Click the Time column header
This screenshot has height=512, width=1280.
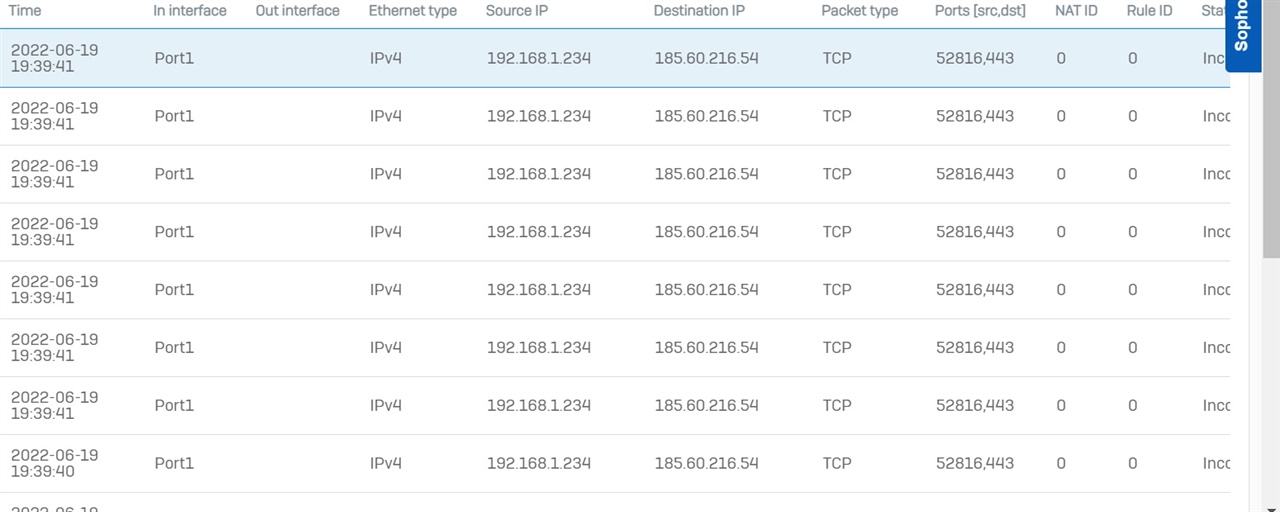tap(25, 11)
